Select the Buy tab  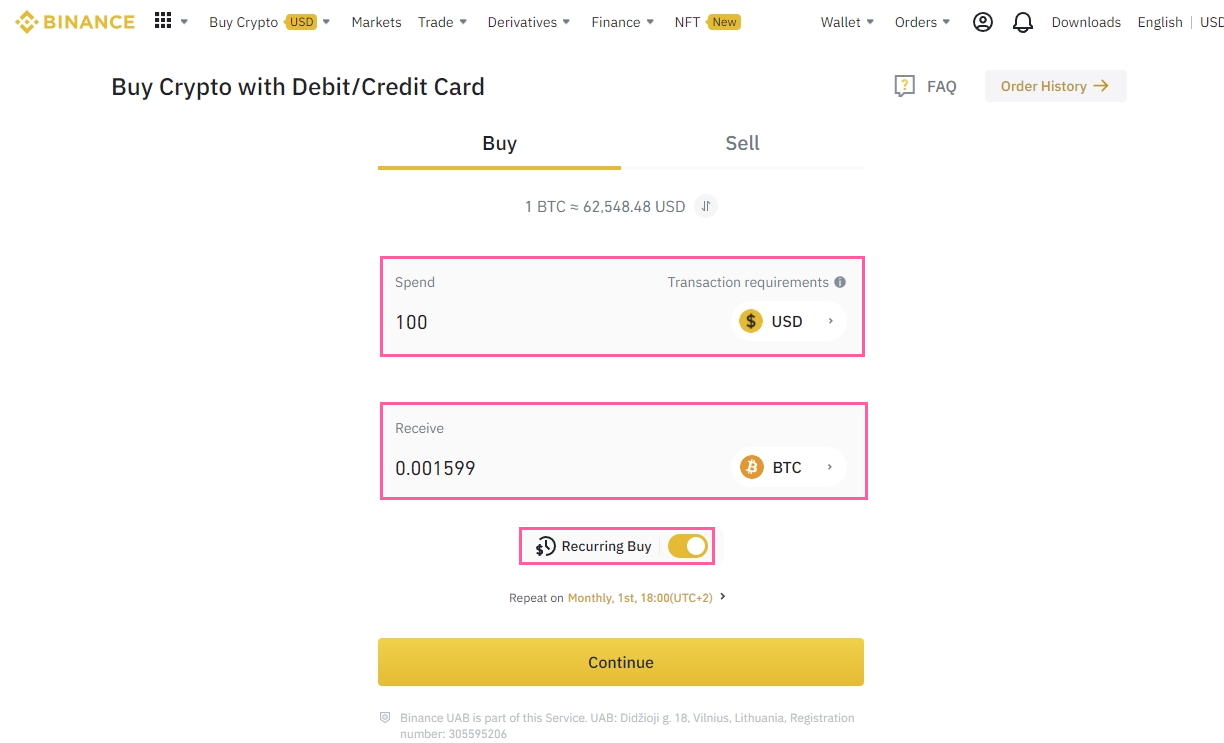[499, 143]
